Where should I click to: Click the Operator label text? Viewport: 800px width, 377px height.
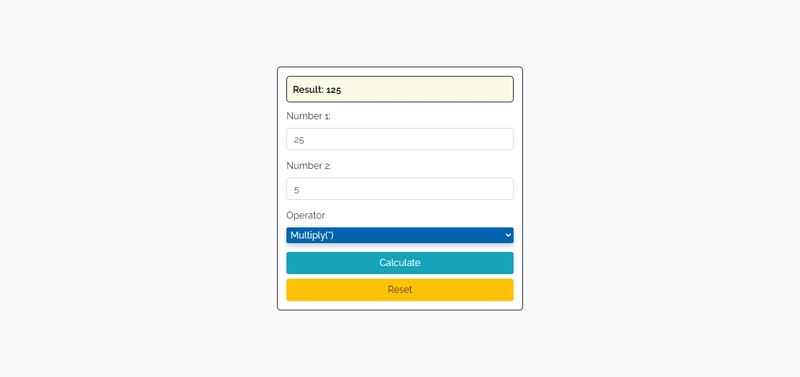point(305,215)
